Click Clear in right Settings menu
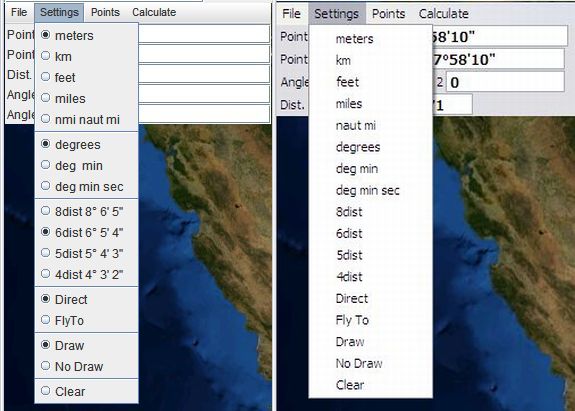This screenshot has width=575, height=411. [370, 385]
